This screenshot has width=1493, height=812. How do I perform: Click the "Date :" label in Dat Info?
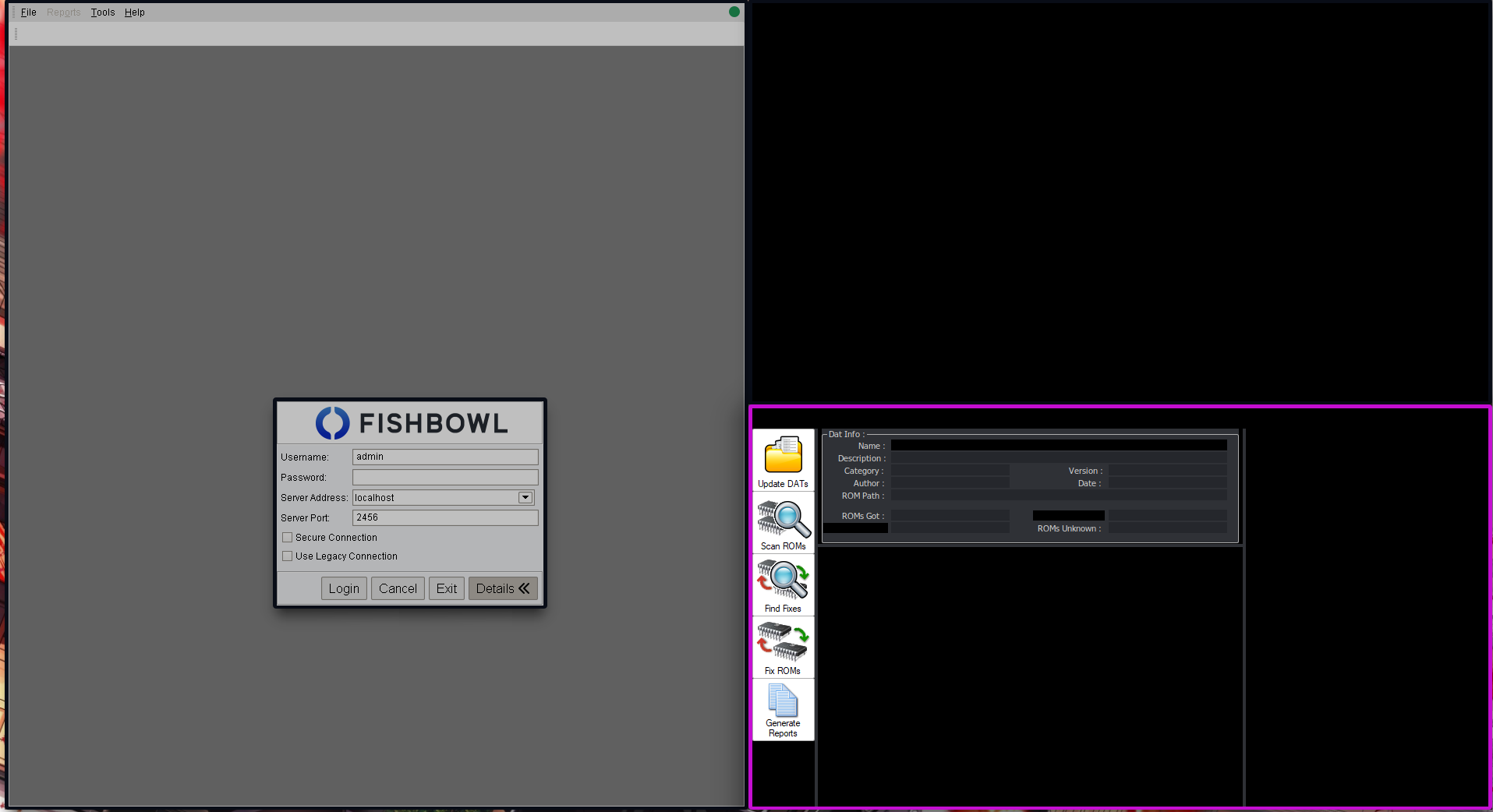click(x=1089, y=483)
